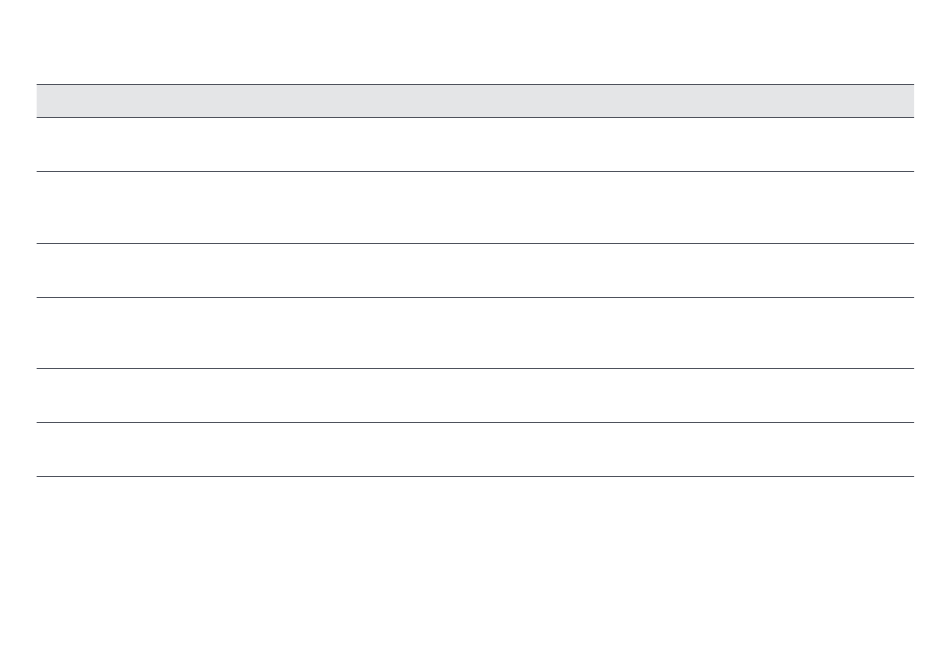Select the first blank row under the gray header
This screenshot has width=950, height=662.
pos(475,145)
